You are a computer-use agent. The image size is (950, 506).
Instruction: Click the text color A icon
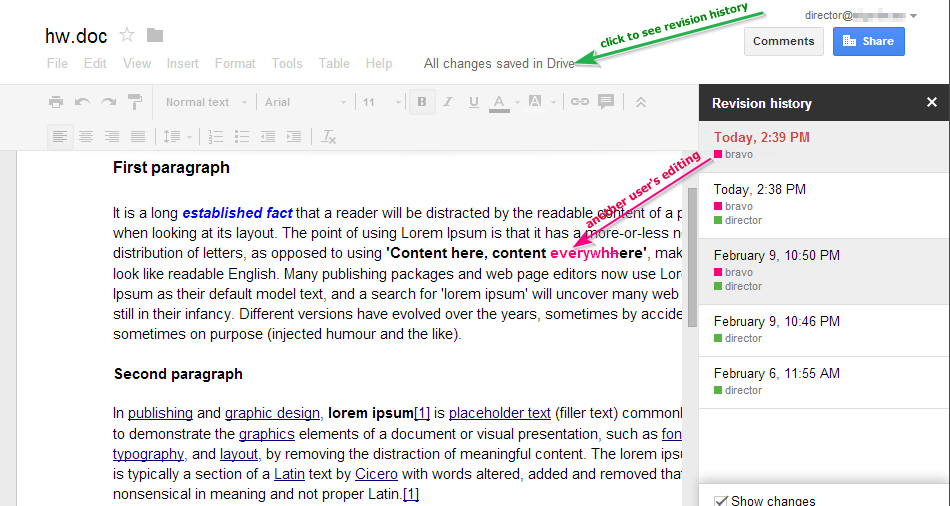499,102
